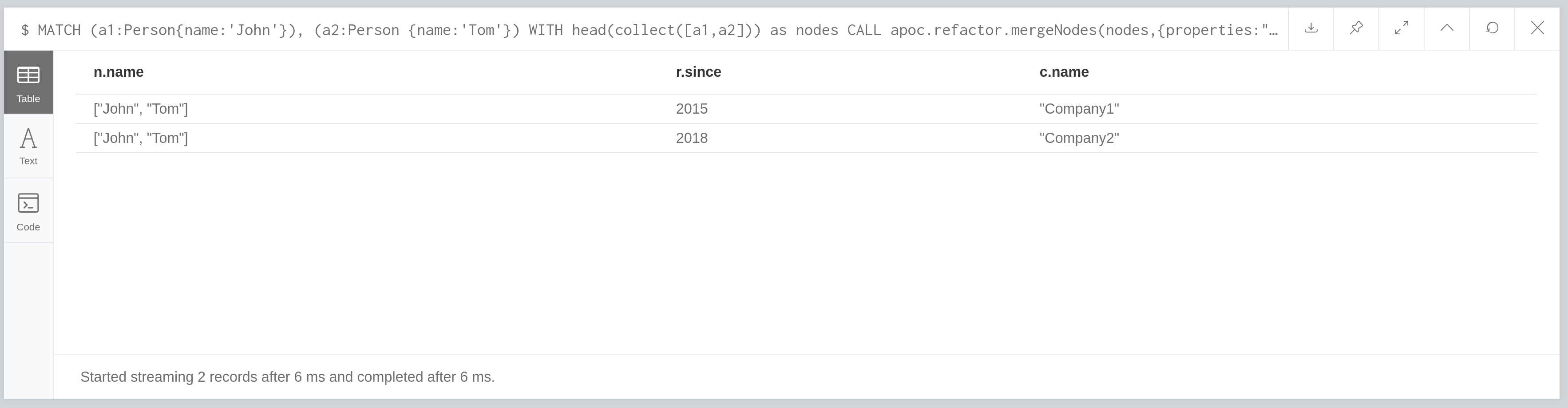The height and width of the screenshot is (408, 1568).
Task: Rerun the Cypher query
Action: click(1492, 28)
